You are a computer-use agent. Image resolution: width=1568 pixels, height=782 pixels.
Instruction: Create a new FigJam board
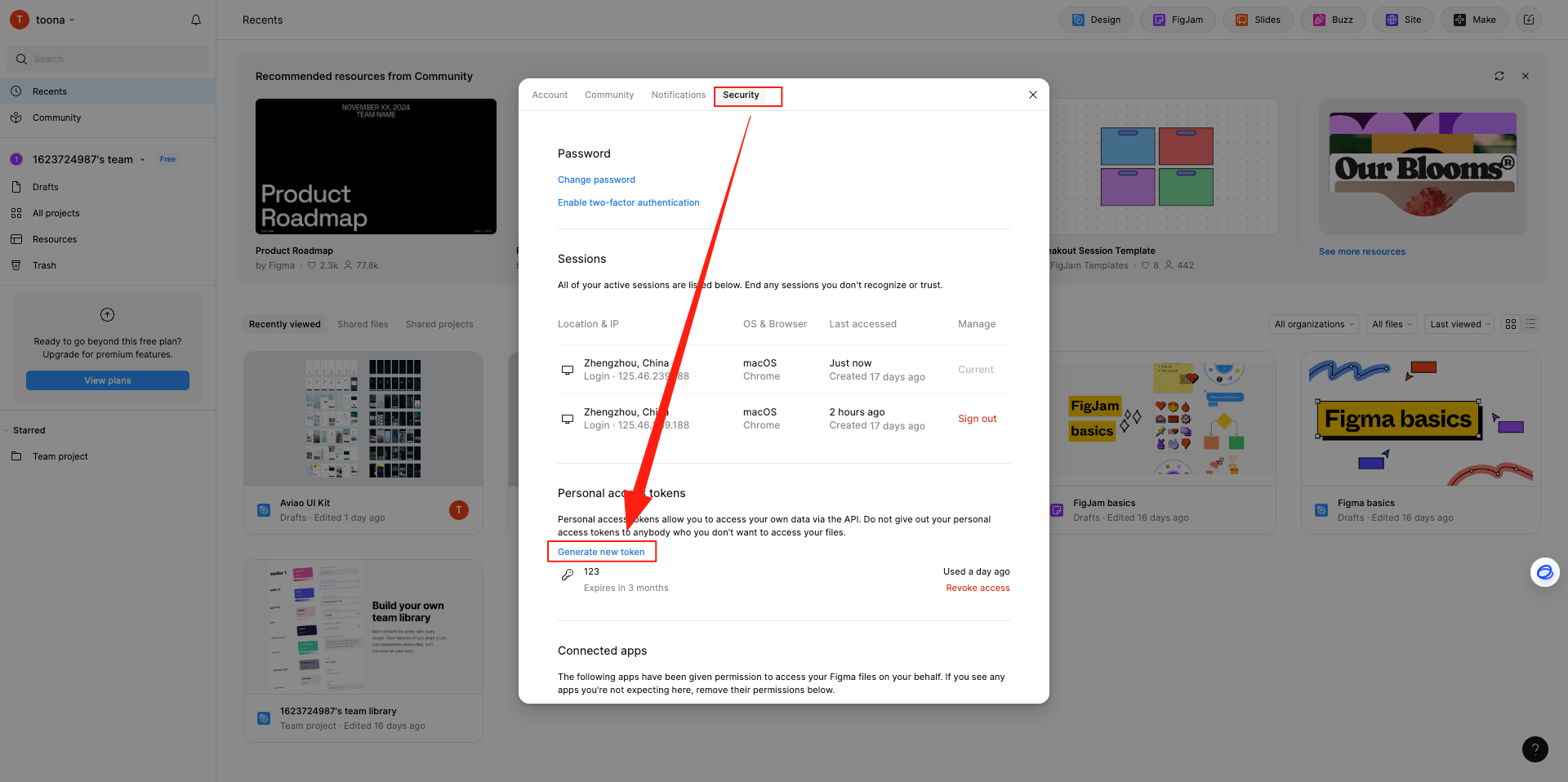(1178, 20)
